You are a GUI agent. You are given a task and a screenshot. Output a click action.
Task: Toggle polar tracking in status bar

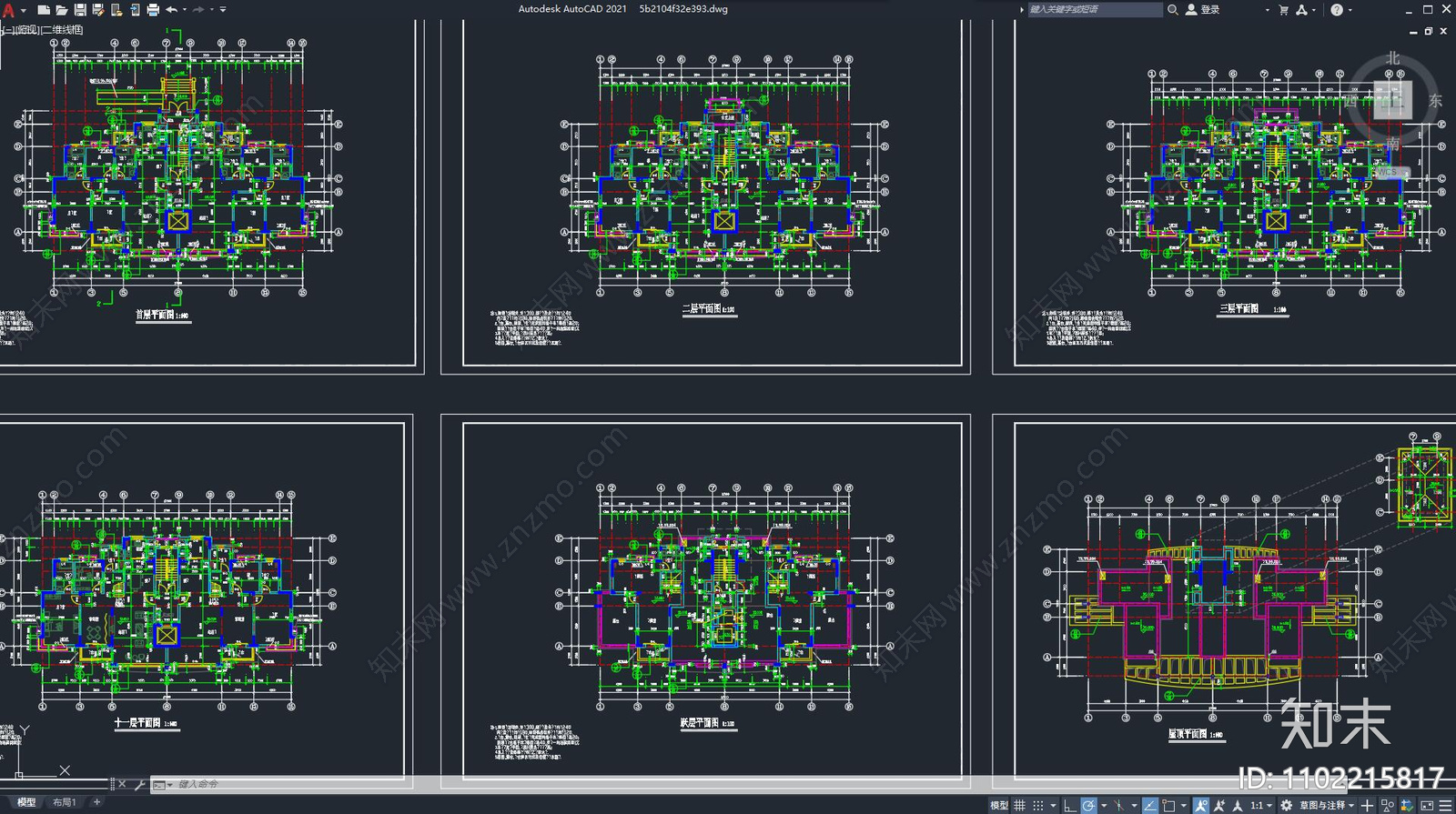click(x=1088, y=806)
